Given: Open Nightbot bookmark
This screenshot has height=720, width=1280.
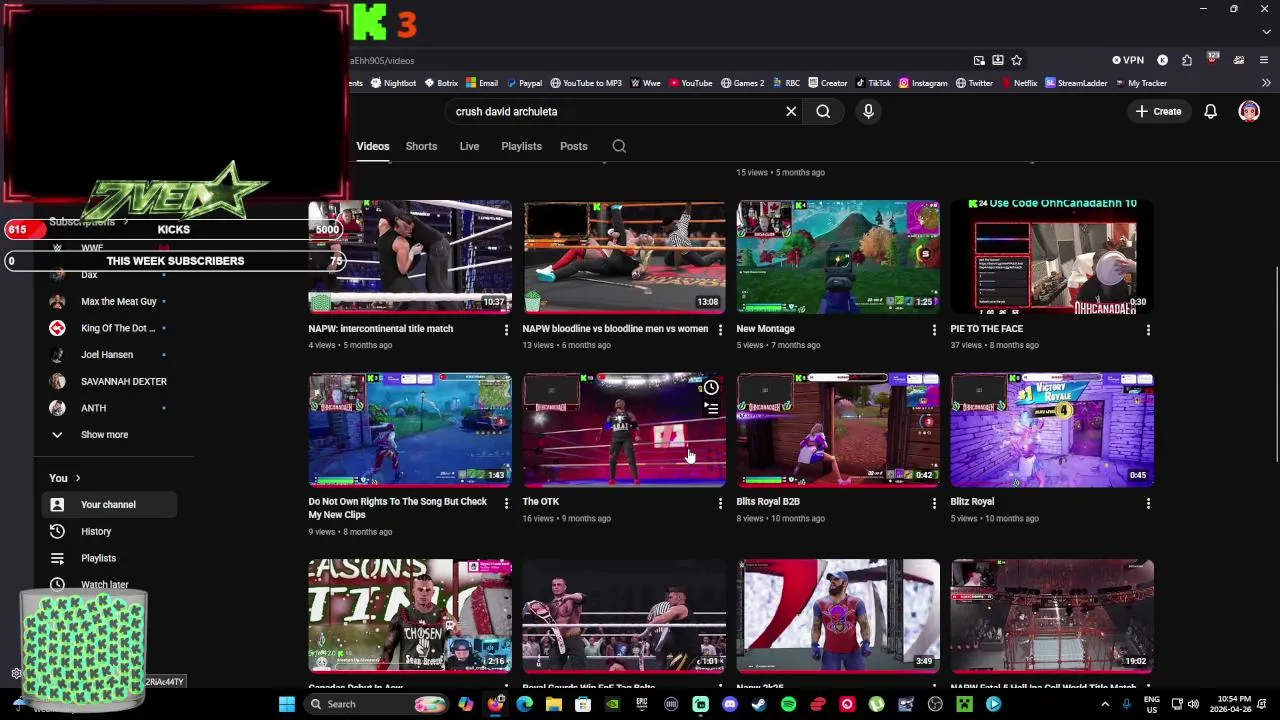Looking at the screenshot, I should click(393, 83).
